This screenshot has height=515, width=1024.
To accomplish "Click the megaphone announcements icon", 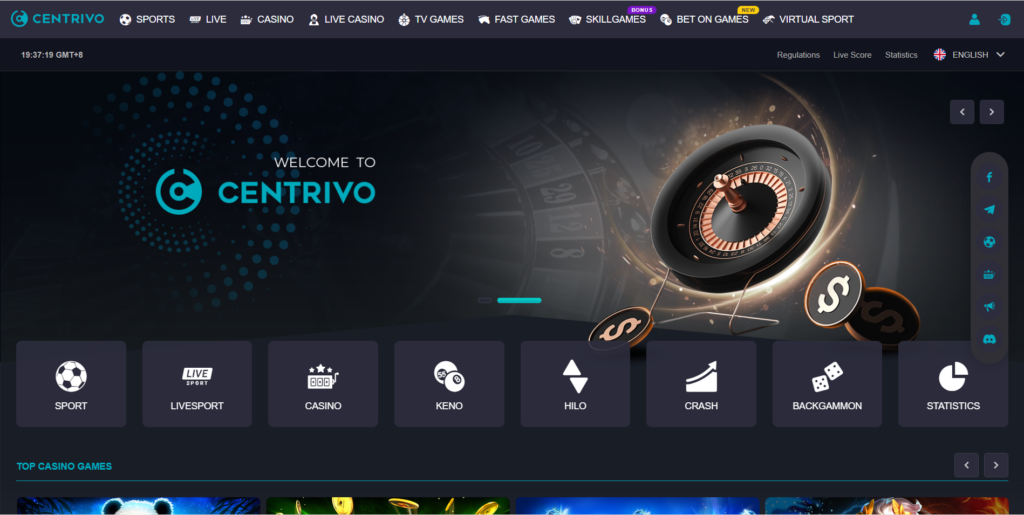I will 989,307.
